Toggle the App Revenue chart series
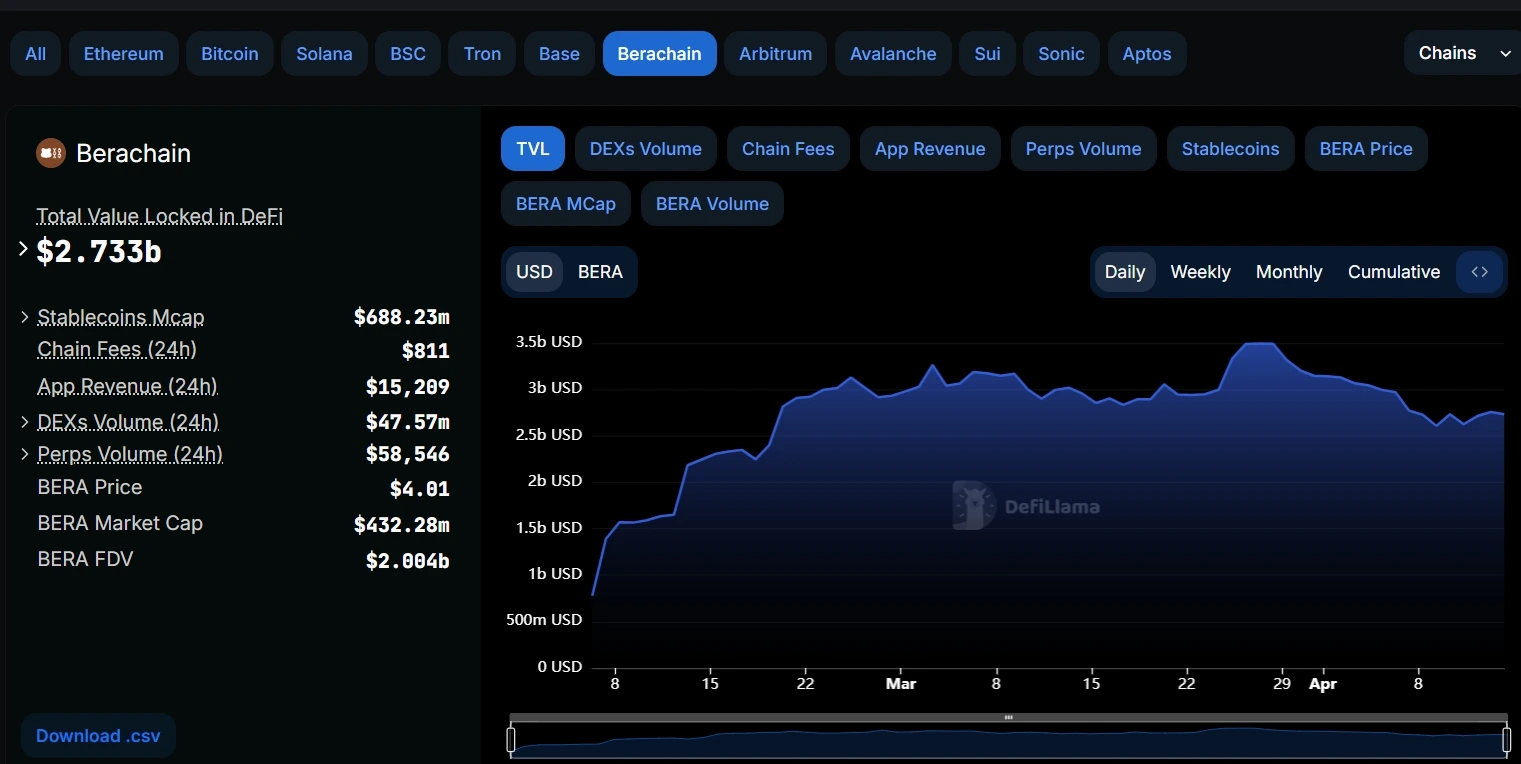 coord(930,149)
